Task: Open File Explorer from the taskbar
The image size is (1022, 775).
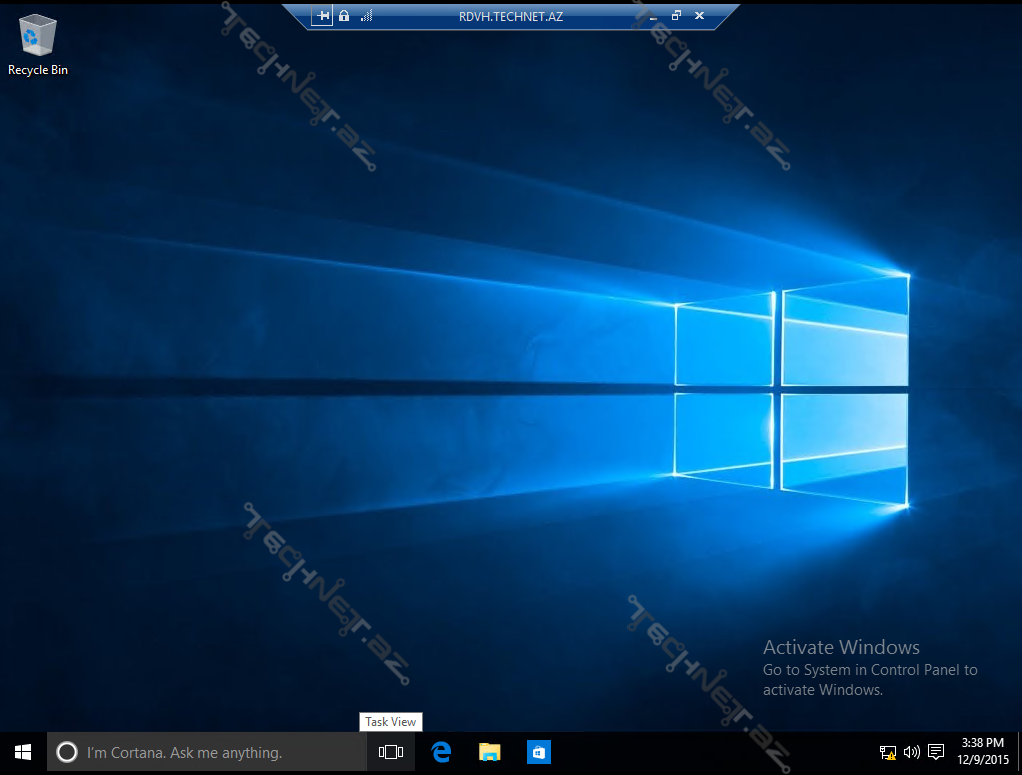Action: [489, 752]
